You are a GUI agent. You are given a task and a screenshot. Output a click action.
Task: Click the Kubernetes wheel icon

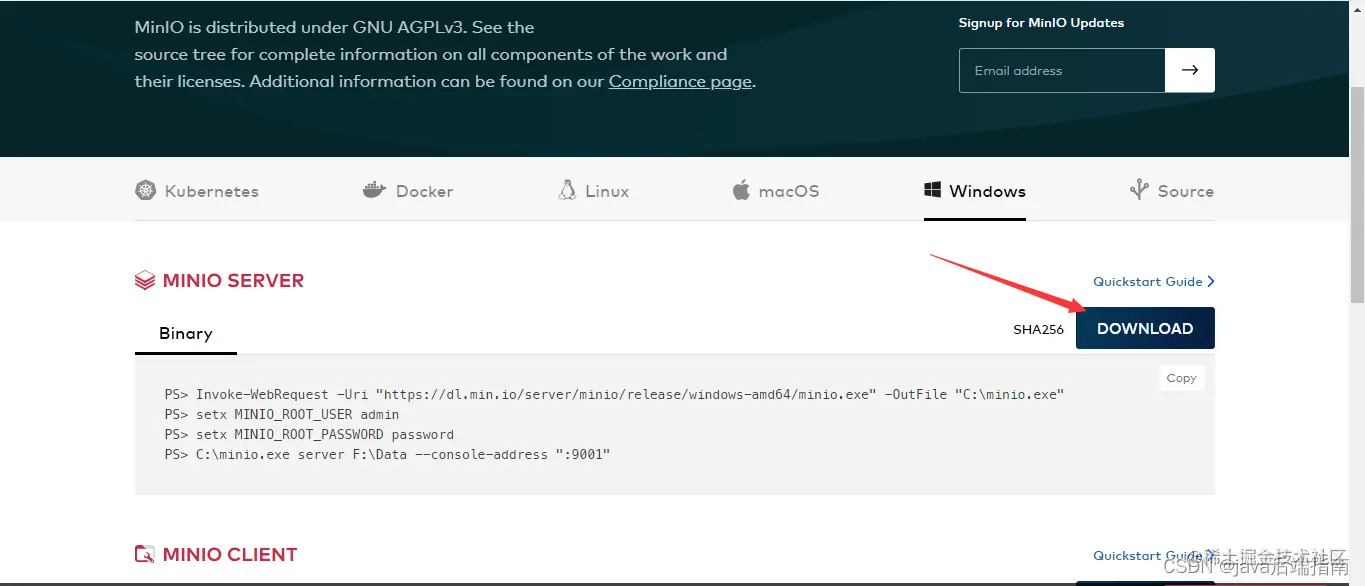pos(146,190)
